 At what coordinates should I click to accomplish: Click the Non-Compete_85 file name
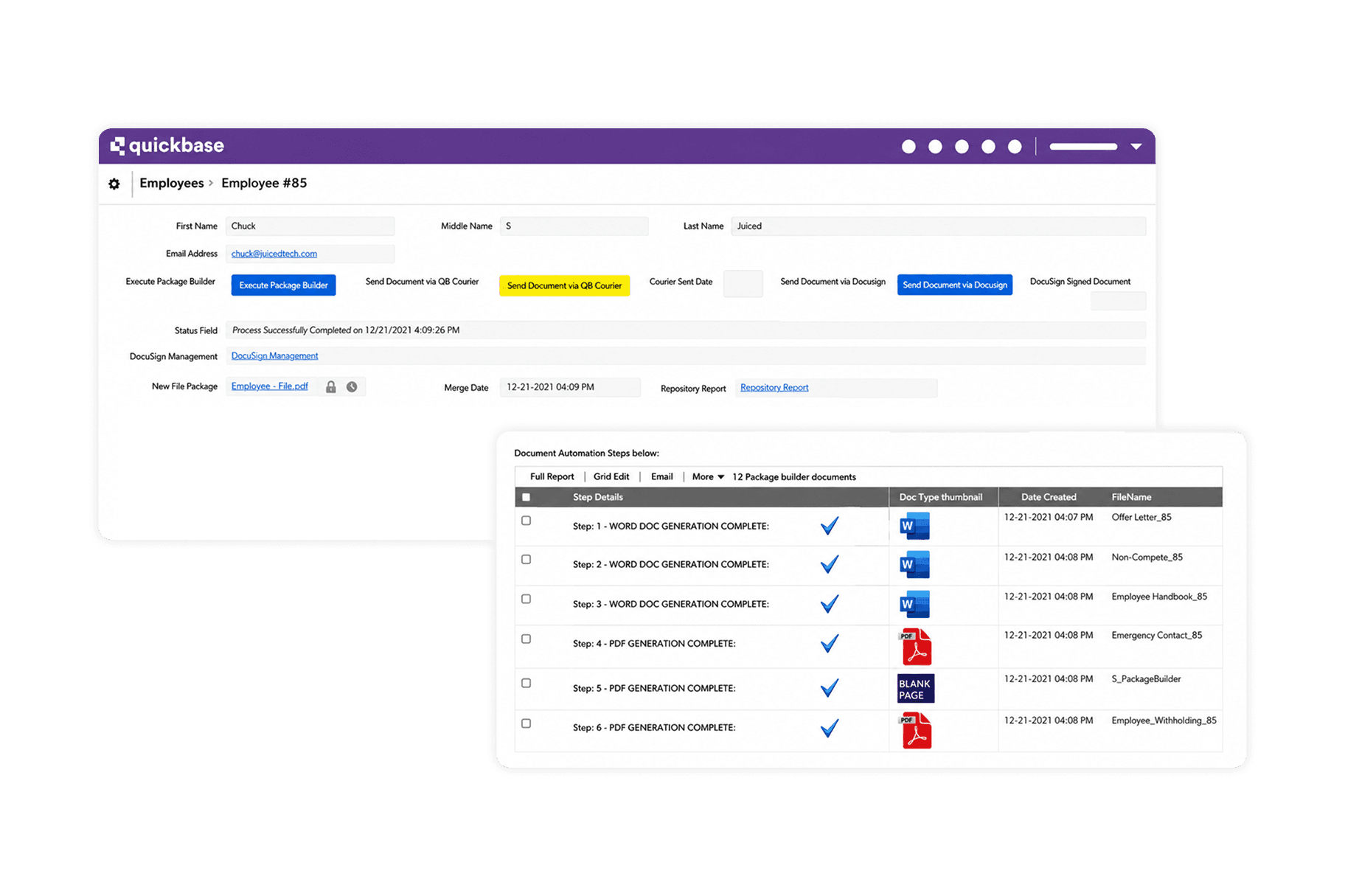[x=1147, y=558]
